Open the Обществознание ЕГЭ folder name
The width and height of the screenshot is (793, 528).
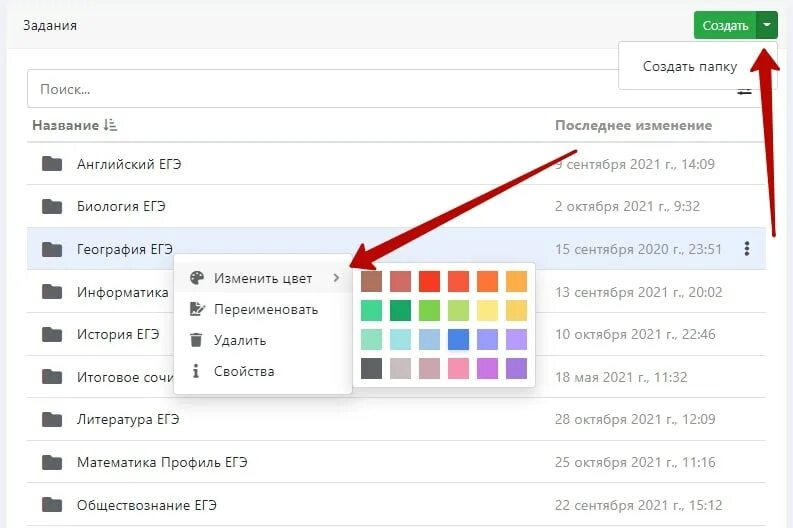(x=147, y=505)
